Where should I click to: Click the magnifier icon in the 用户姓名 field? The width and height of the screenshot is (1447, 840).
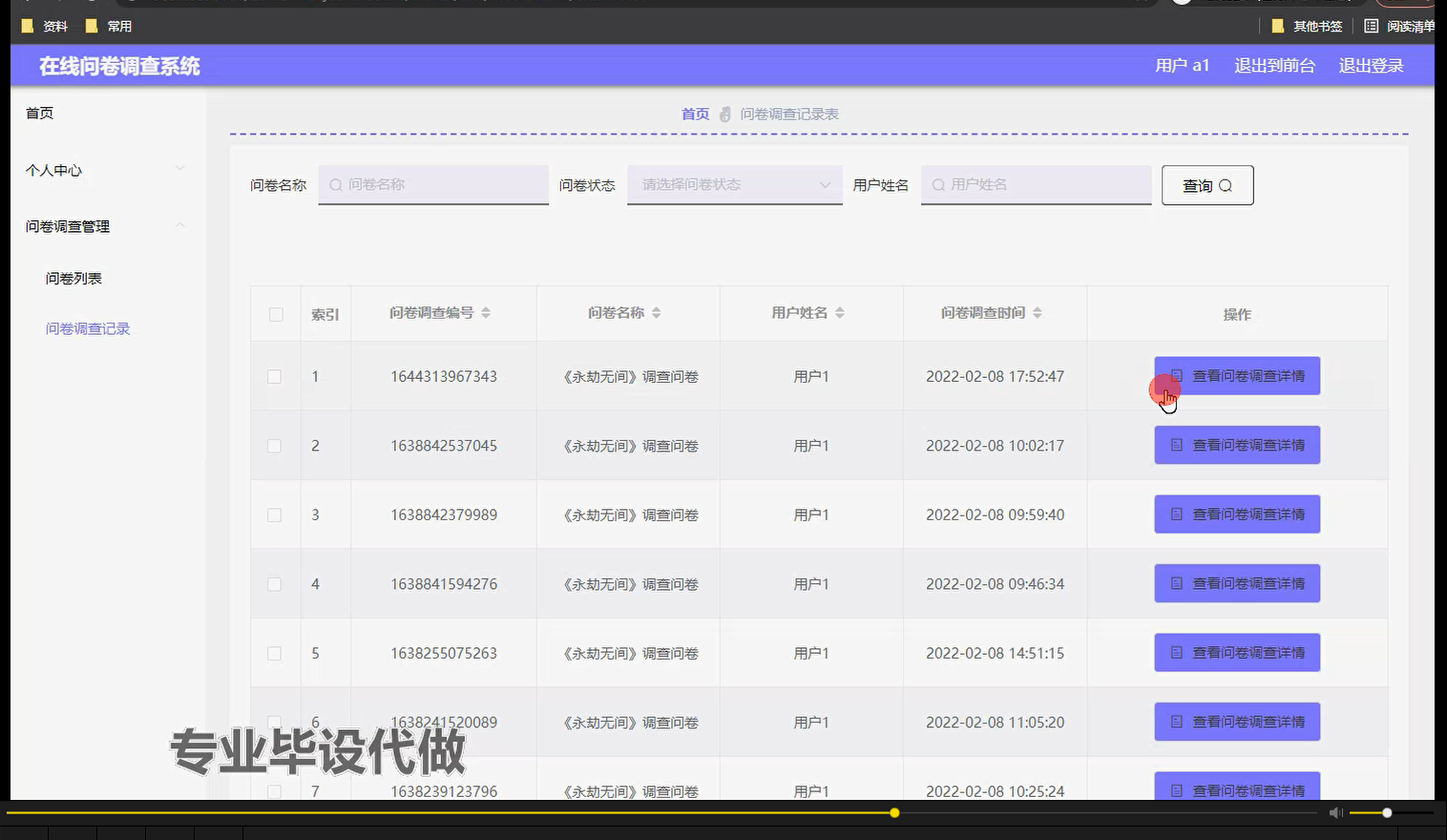[937, 185]
